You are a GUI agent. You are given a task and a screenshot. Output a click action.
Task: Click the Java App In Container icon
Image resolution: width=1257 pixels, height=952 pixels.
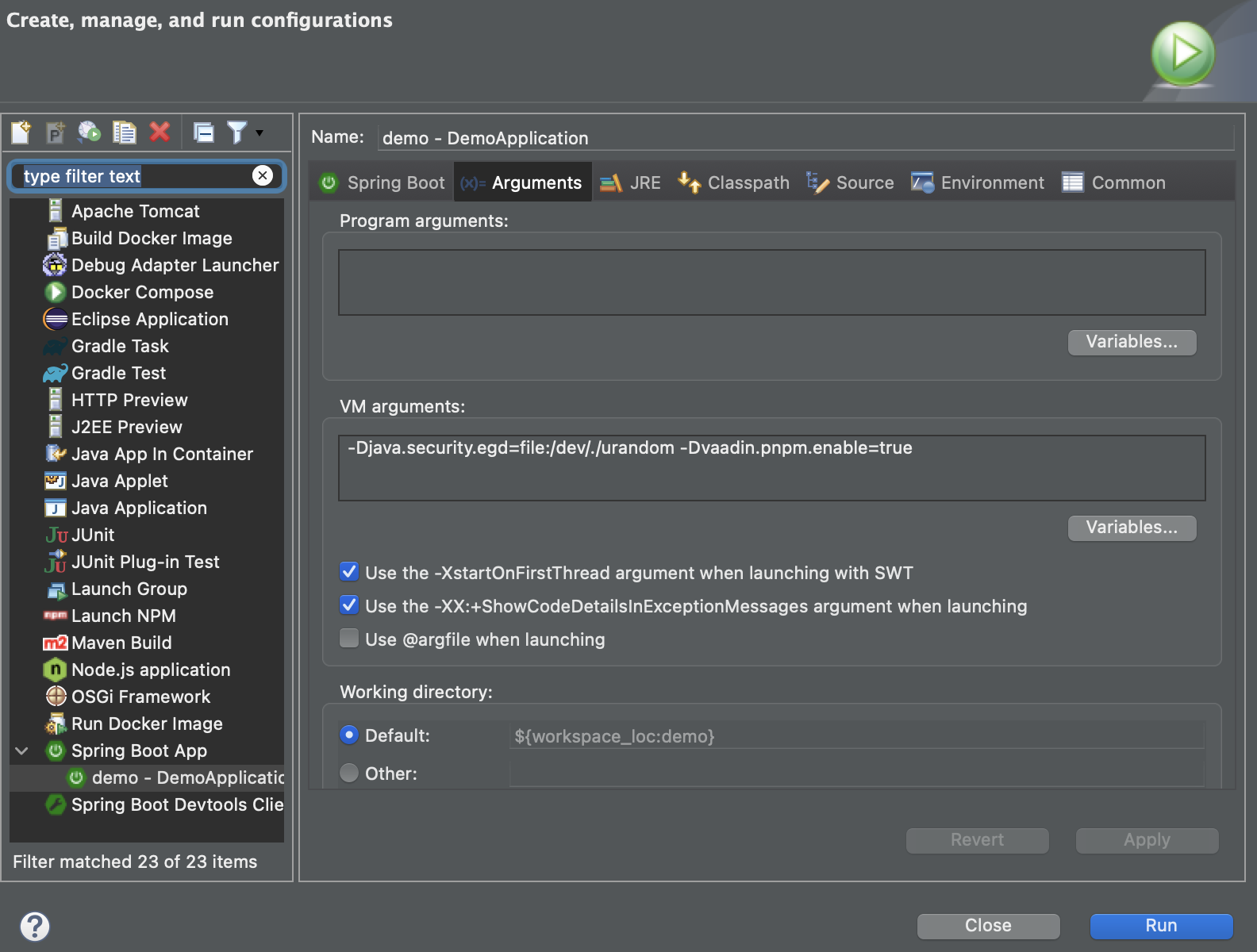pyautogui.click(x=56, y=454)
